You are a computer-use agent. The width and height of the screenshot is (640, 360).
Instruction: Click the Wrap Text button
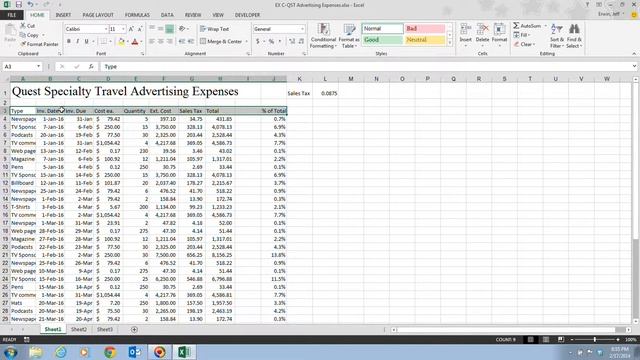tap(215, 29)
